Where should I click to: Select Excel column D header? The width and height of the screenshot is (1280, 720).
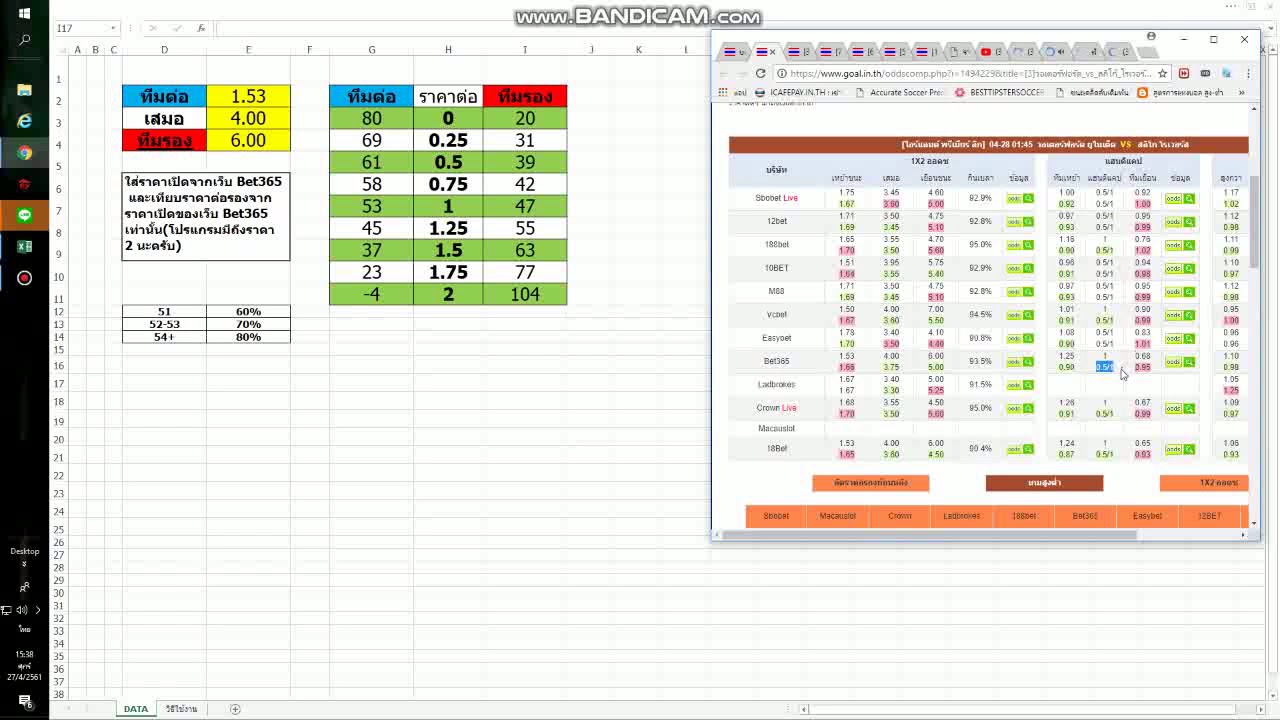click(x=164, y=49)
